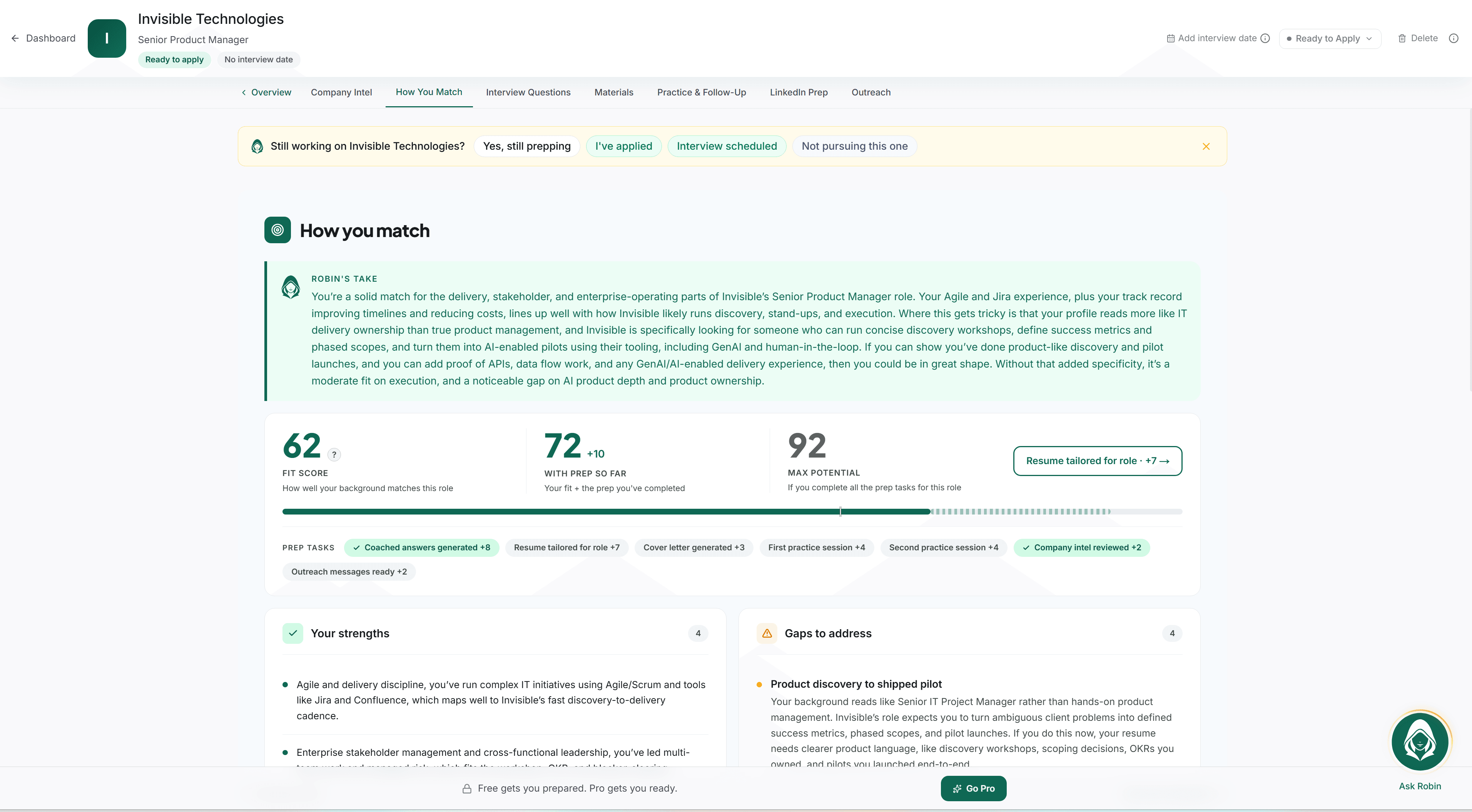Toggle Cover letter generated +3 task
The width and height of the screenshot is (1472, 812).
tap(694, 548)
